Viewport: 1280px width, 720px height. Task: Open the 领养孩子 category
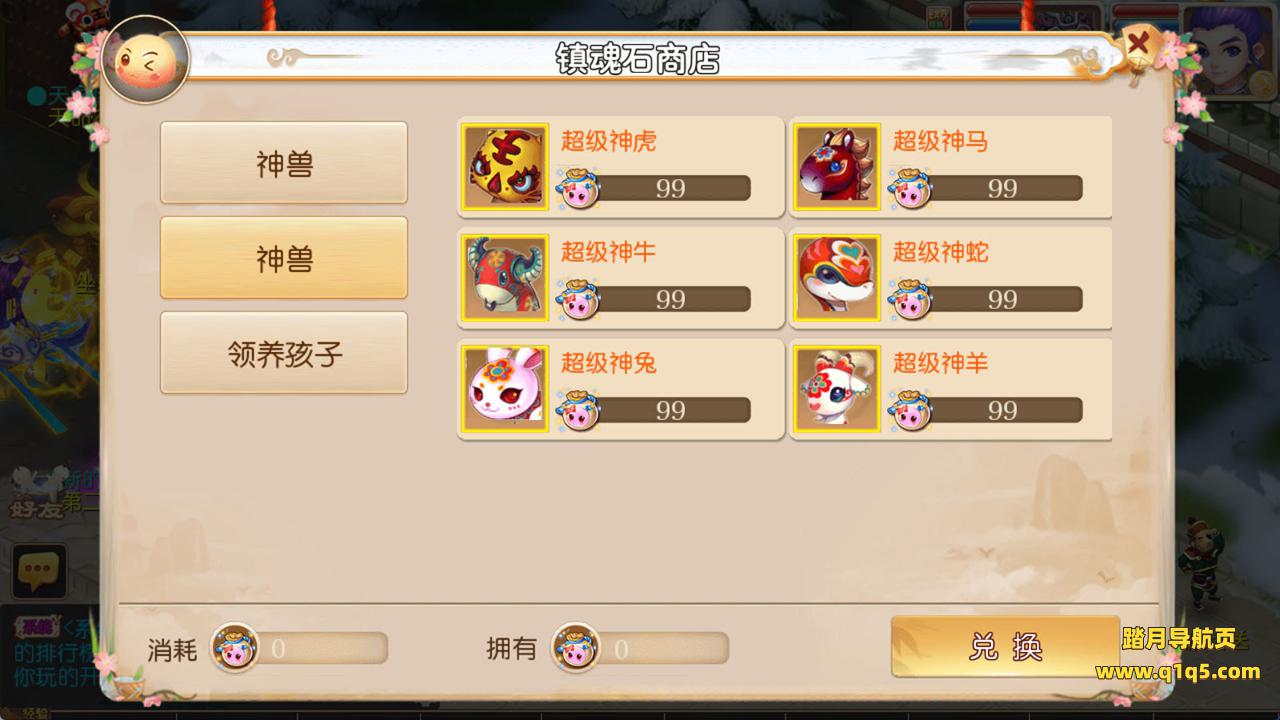point(284,353)
